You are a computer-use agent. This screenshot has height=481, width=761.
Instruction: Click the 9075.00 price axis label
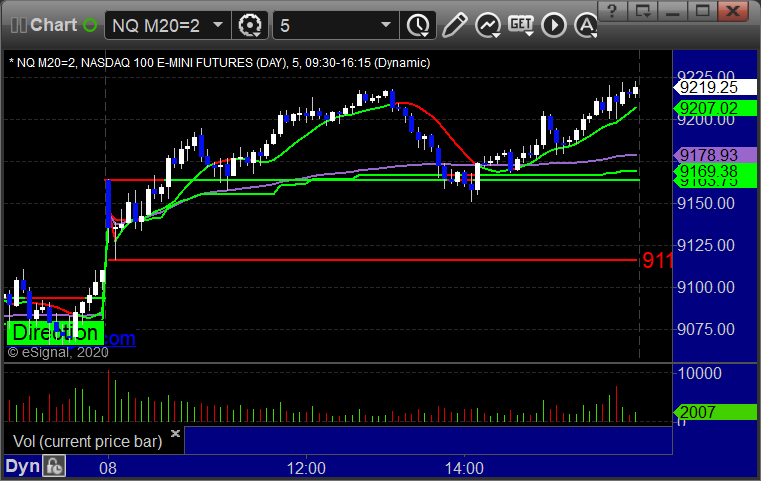tap(706, 330)
